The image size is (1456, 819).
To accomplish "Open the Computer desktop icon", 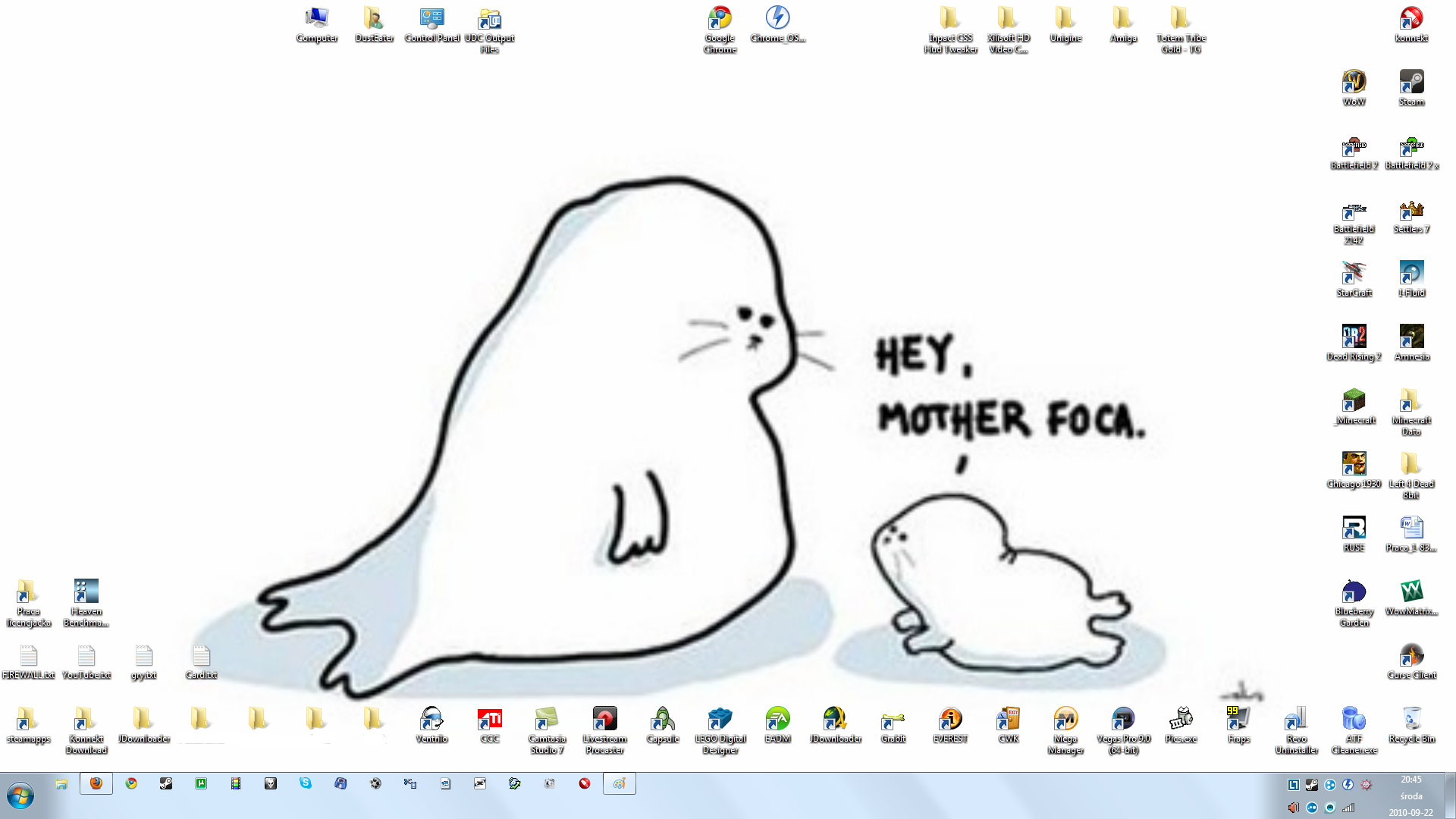I will 317,25.
